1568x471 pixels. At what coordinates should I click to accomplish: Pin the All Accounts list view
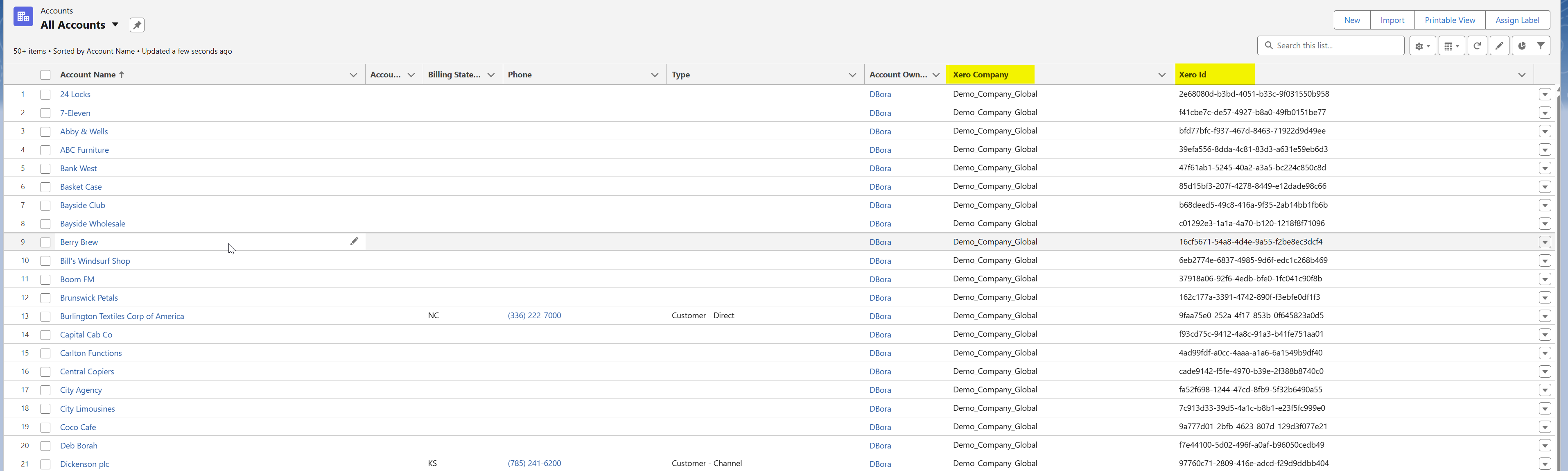[x=137, y=25]
